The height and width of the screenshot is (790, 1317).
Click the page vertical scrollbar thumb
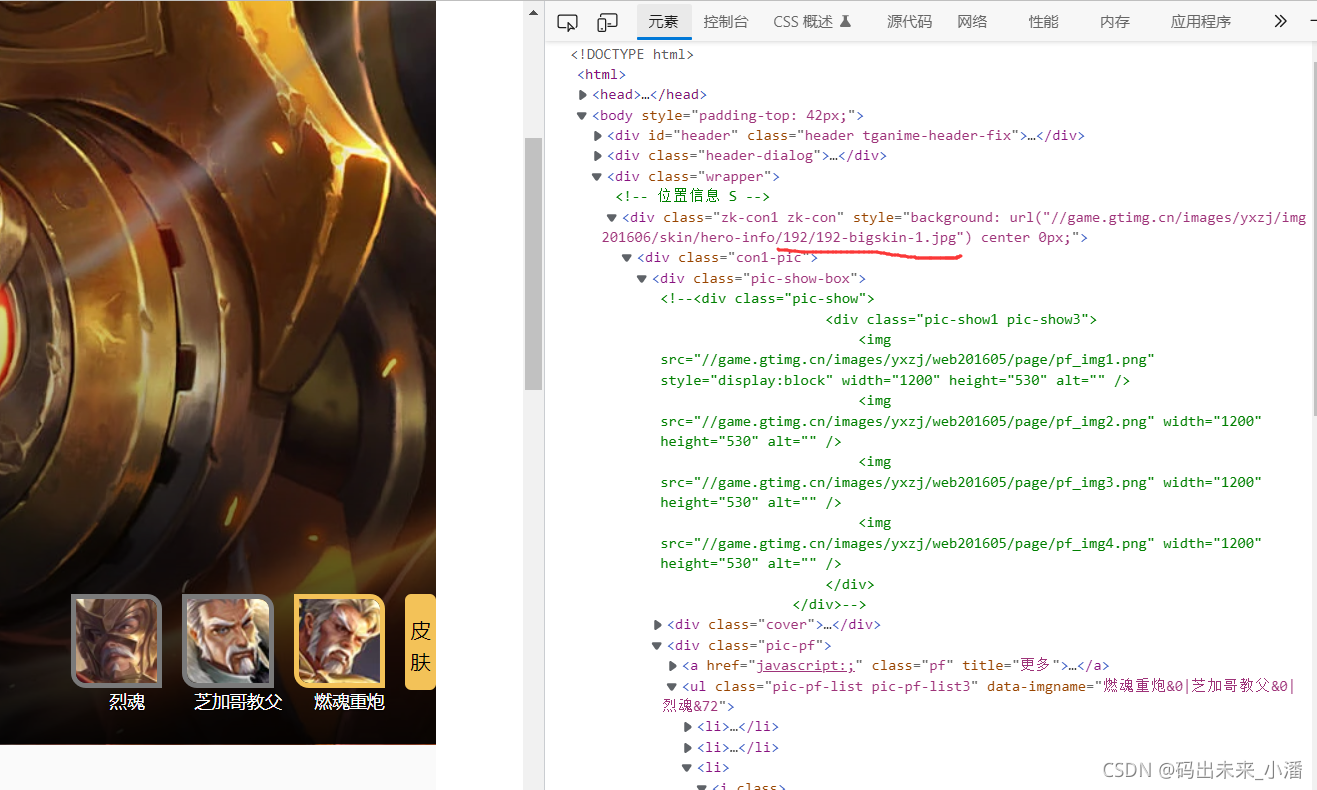(534, 263)
